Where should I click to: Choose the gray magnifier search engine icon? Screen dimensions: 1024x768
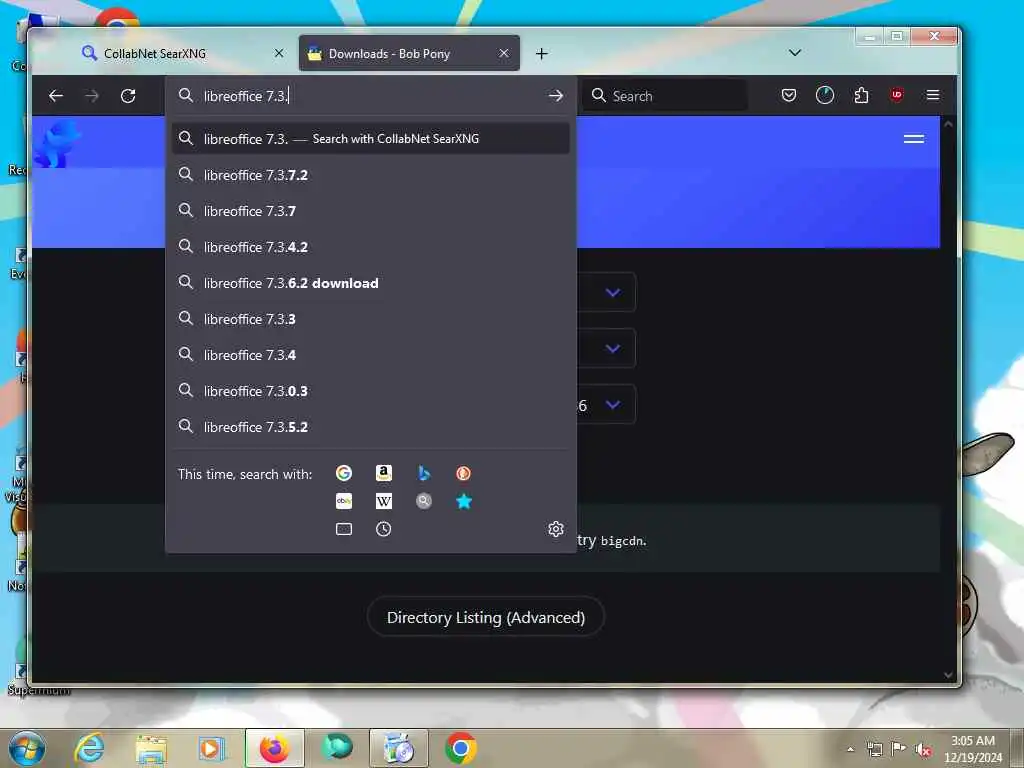424,501
